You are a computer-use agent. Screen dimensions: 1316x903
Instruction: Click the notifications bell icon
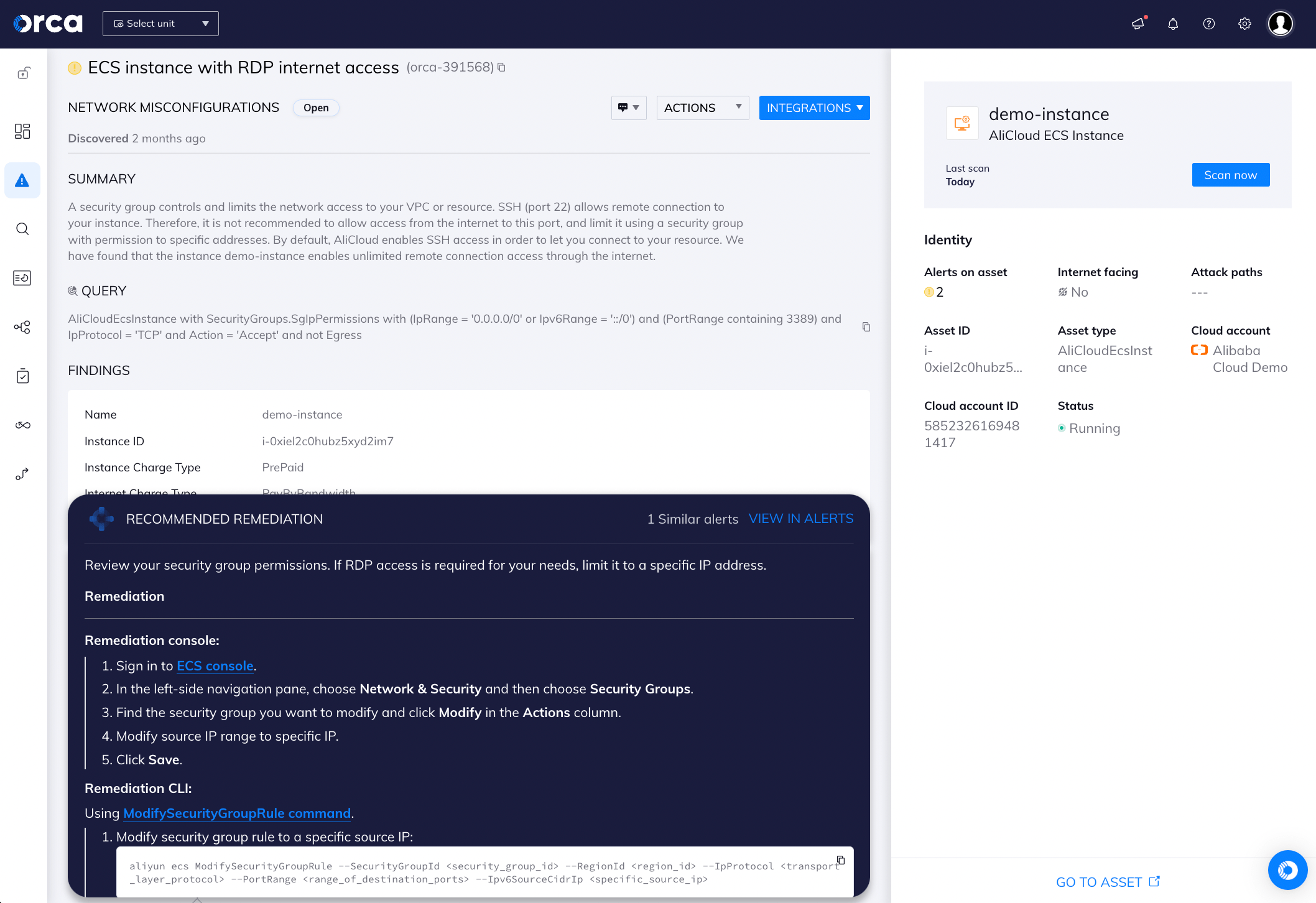[1173, 24]
